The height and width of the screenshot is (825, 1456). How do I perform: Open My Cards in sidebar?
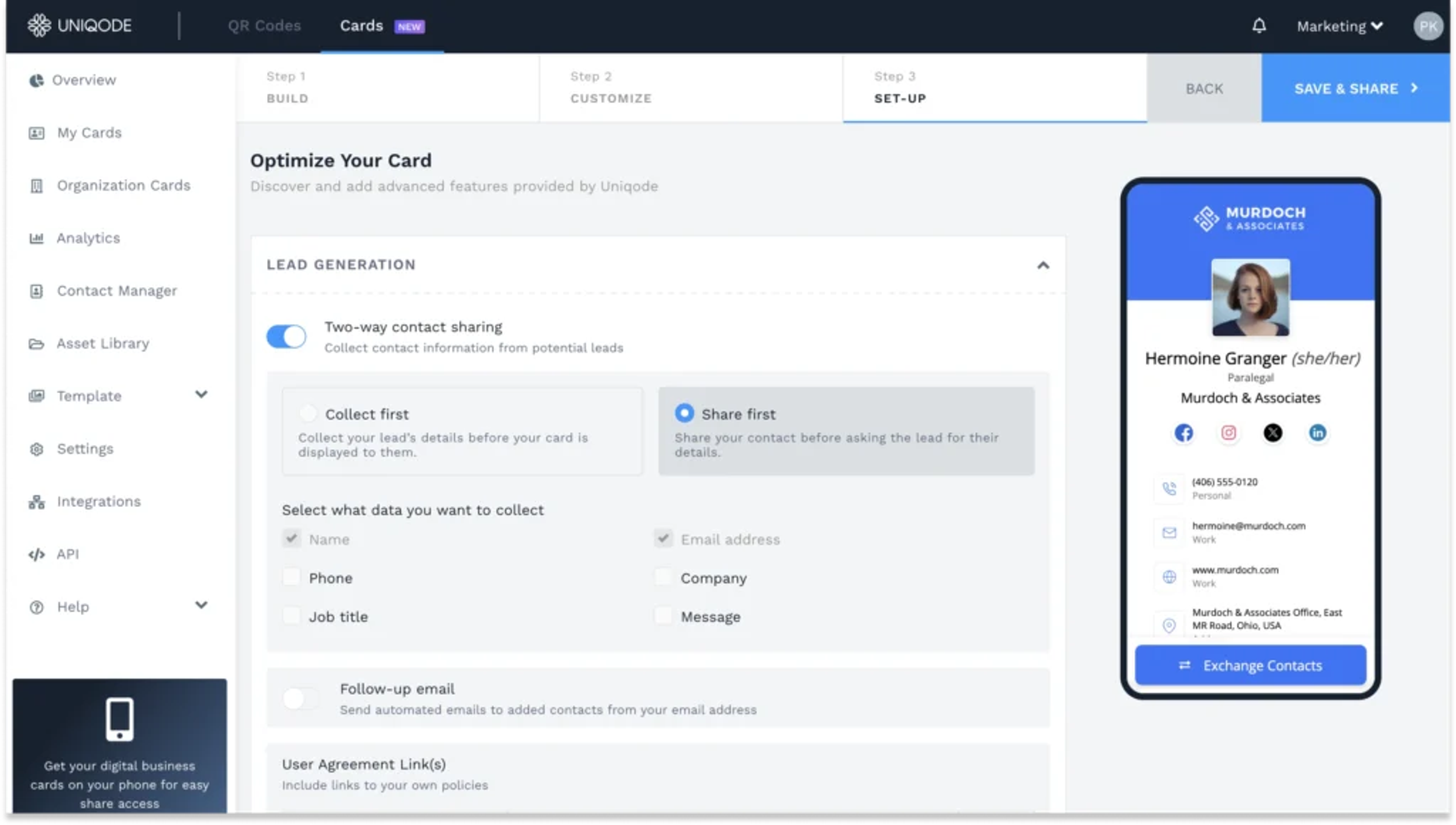click(89, 133)
